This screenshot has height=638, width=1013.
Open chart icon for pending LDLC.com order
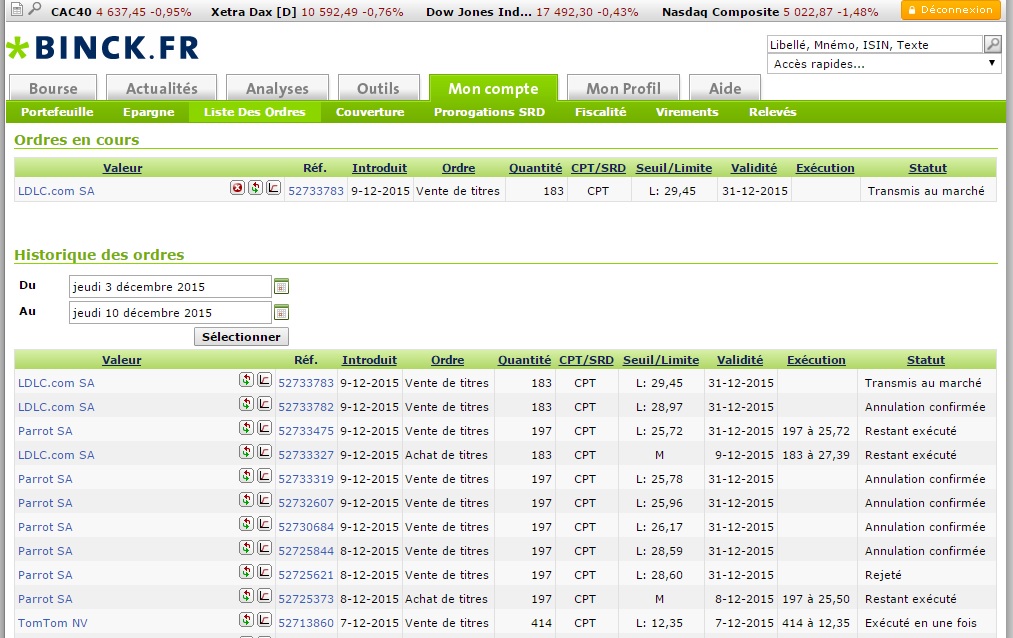tap(273, 188)
